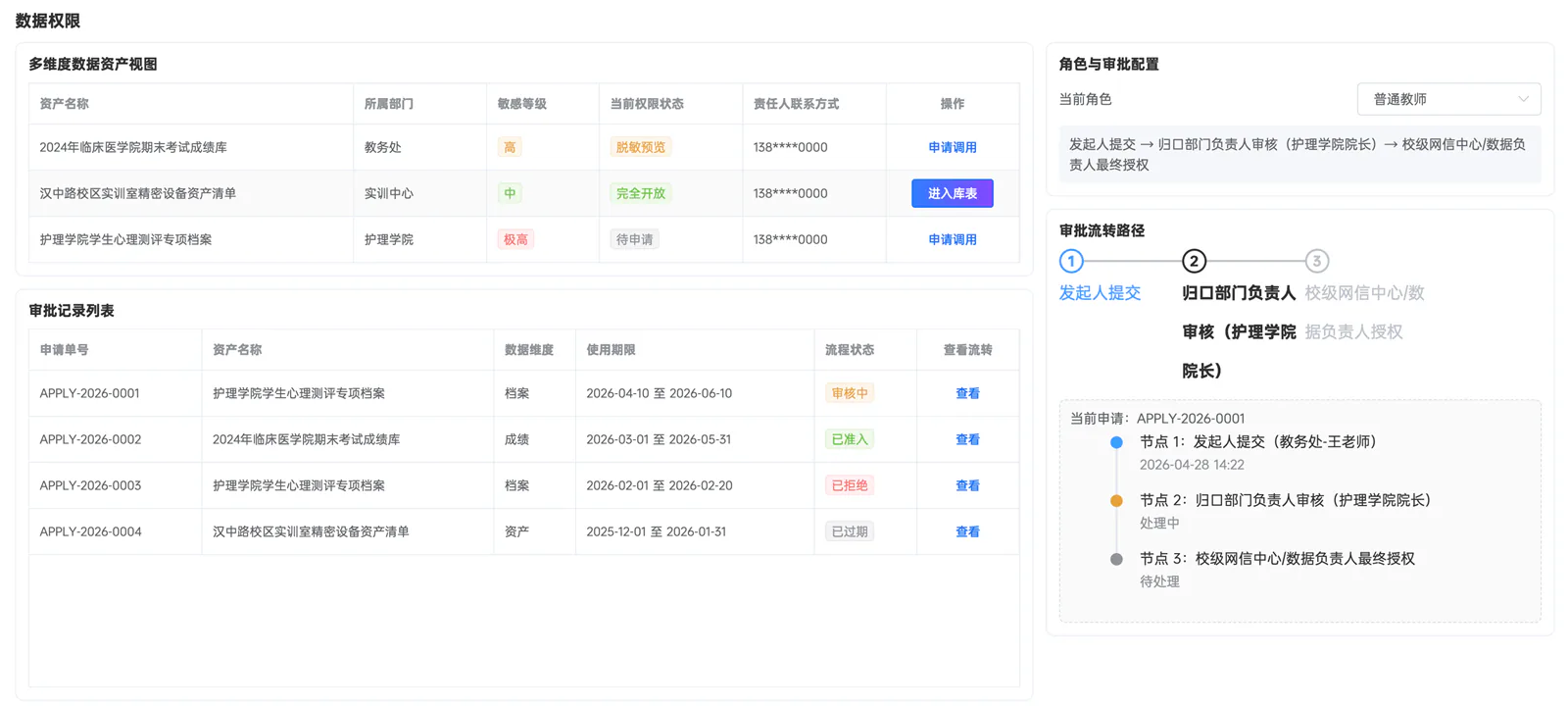This screenshot has height=706, width=1568.
Task: Click period 2025-12-01 至 2026-01-31
Action: pos(656,531)
